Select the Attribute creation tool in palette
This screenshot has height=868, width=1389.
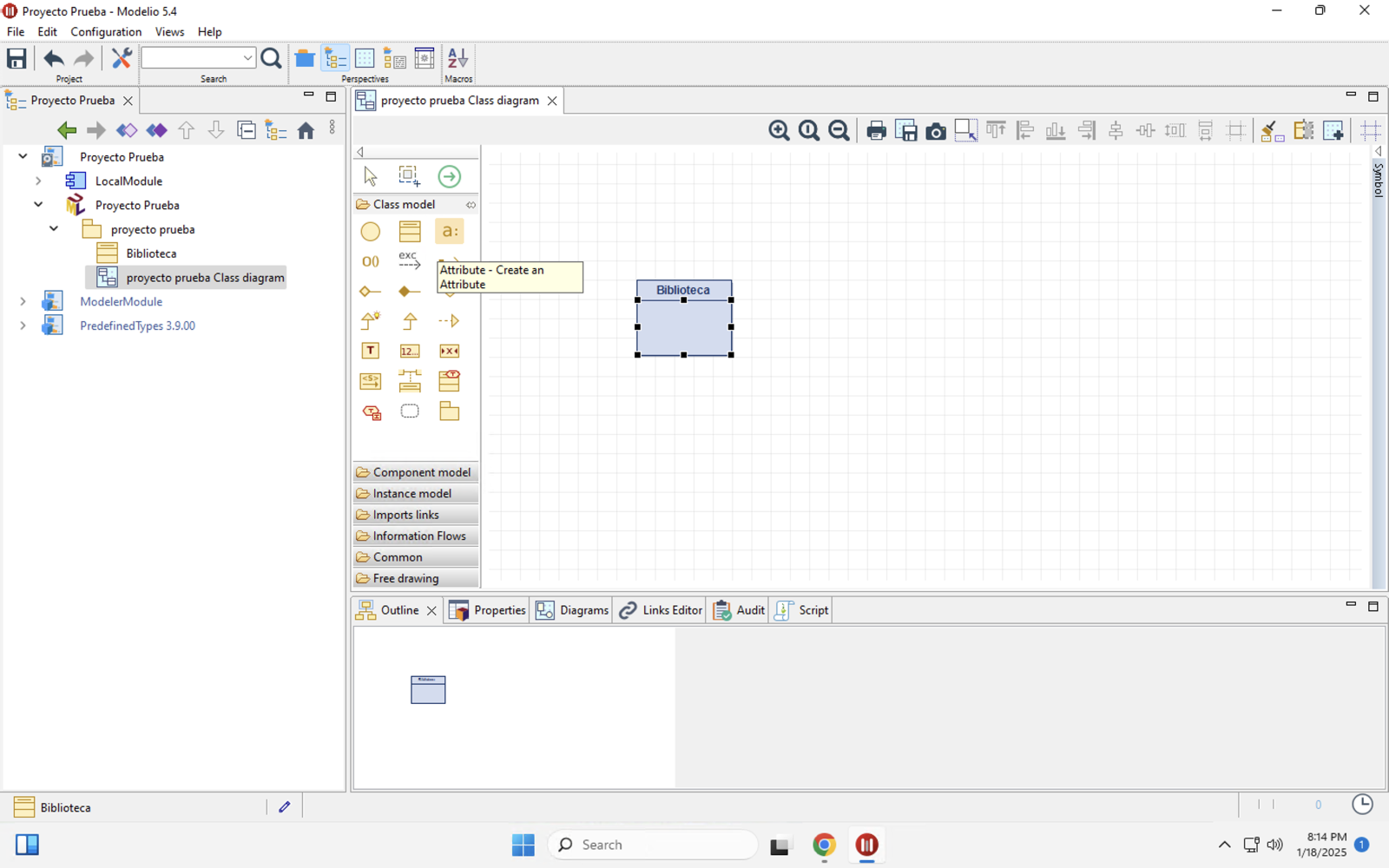(449, 232)
